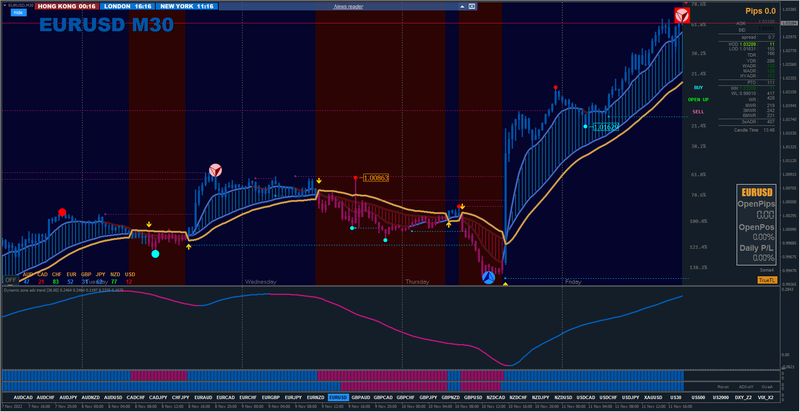
Task: Switch chart to VIX_X2 symbol
Action: pyautogui.click(x=765, y=397)
